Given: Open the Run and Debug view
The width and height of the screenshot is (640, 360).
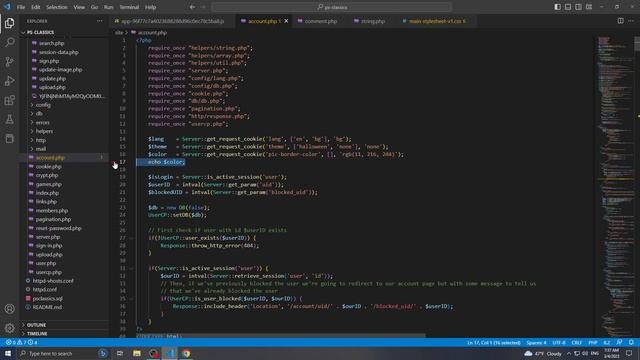Looking at the screenshot, I should [9, 81].
